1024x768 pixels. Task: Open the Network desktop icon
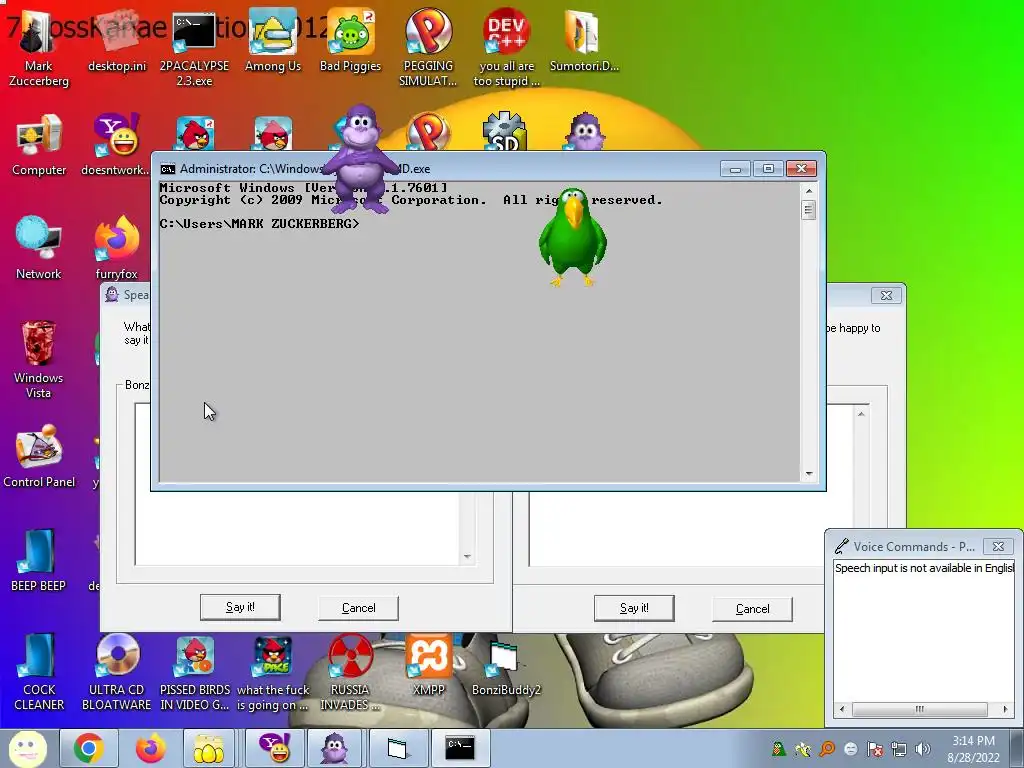click(39, 249)
